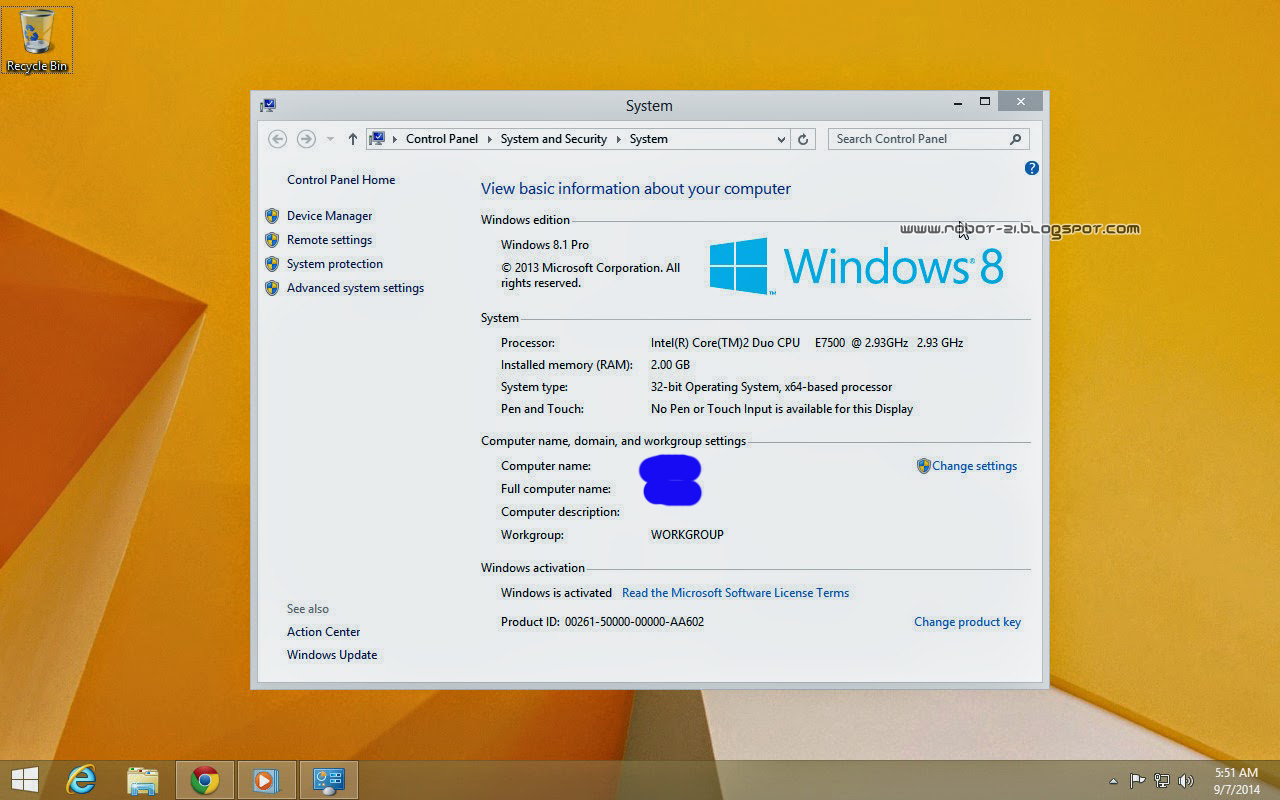The width and height of the screenshot is (1280, 800).
Task: Click the "Windows 8.1 Pro" text
Action: pos(545,245)
